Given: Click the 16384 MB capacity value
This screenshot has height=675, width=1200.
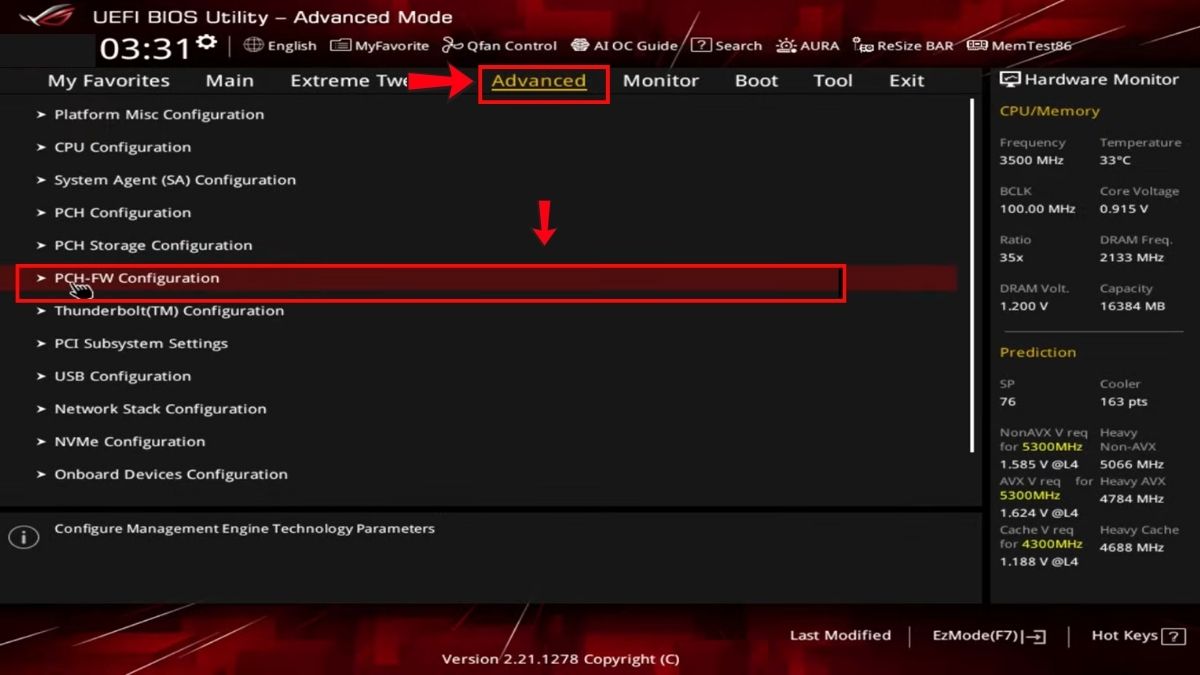Looking at the screenshot, I should click(x=1132, y=307).
